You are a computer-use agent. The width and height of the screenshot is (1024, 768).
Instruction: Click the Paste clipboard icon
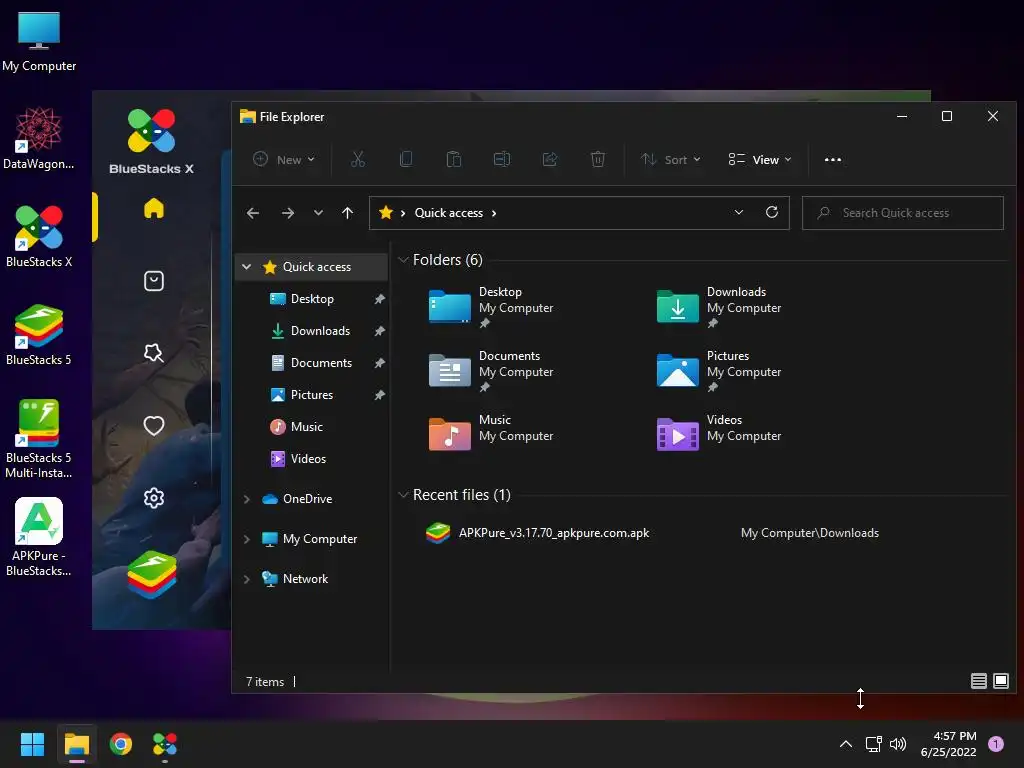point(454,159)
